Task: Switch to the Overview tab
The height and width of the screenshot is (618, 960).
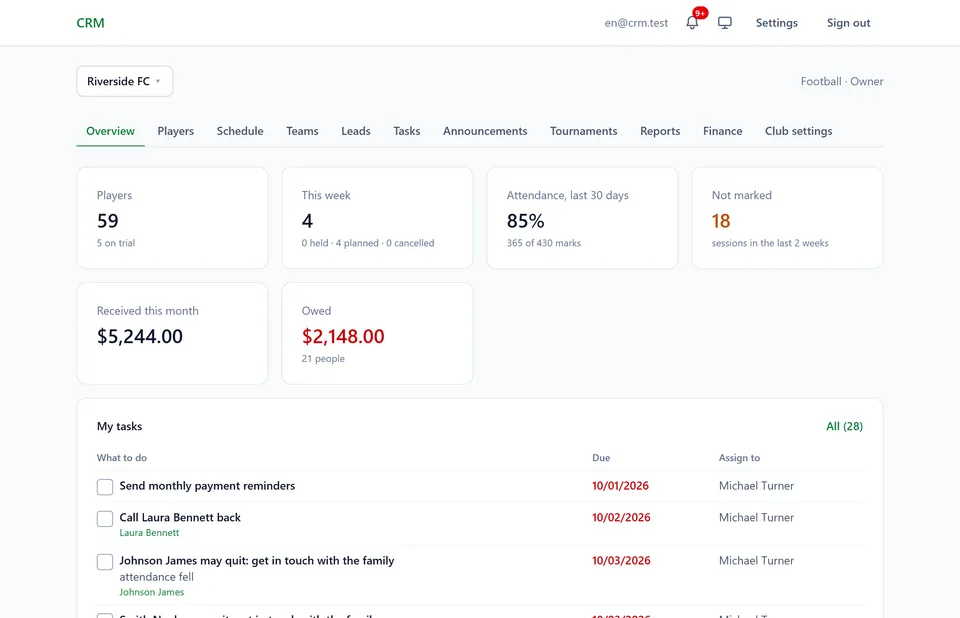Action: coord(110,131)
